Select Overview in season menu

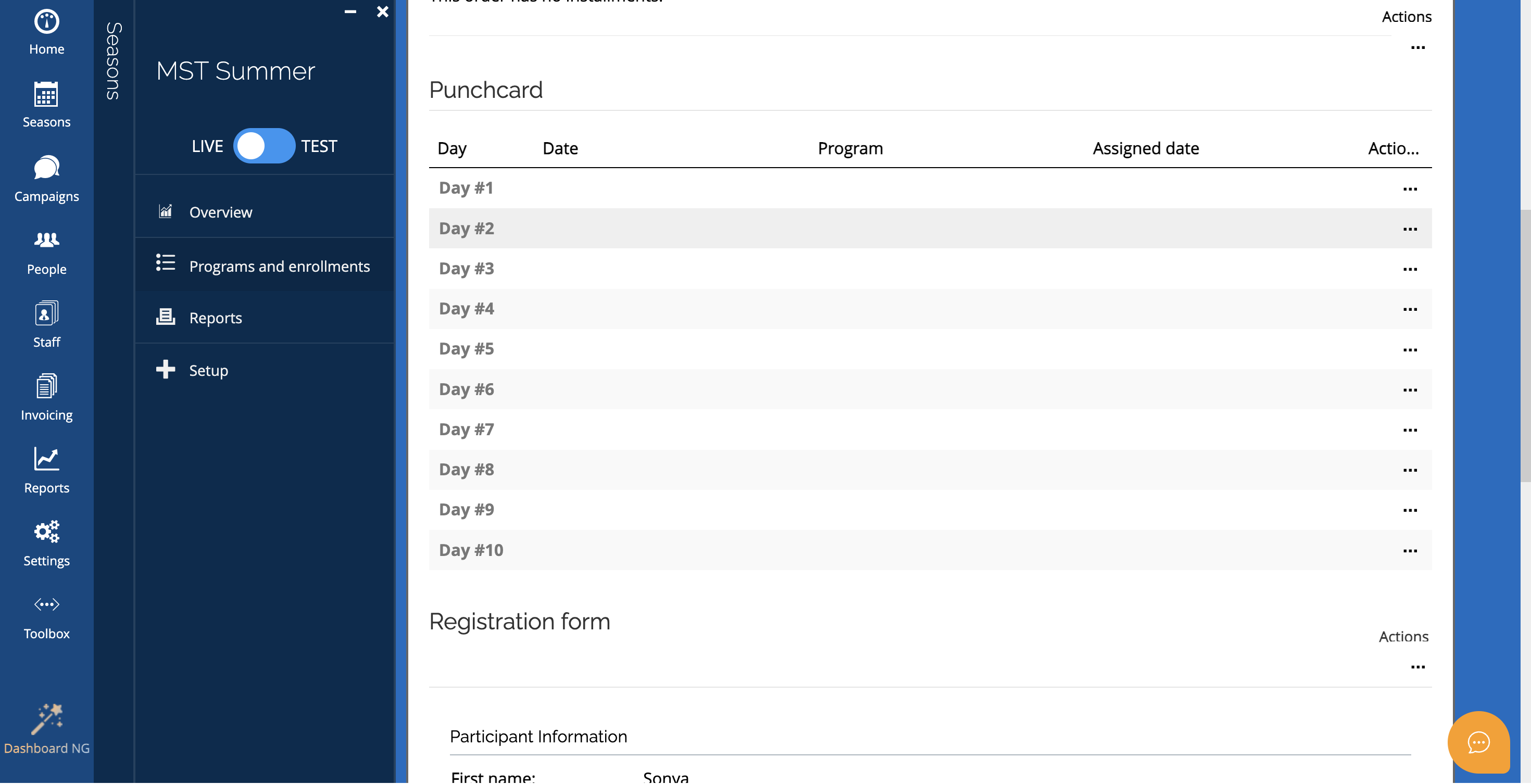[220, 212]
